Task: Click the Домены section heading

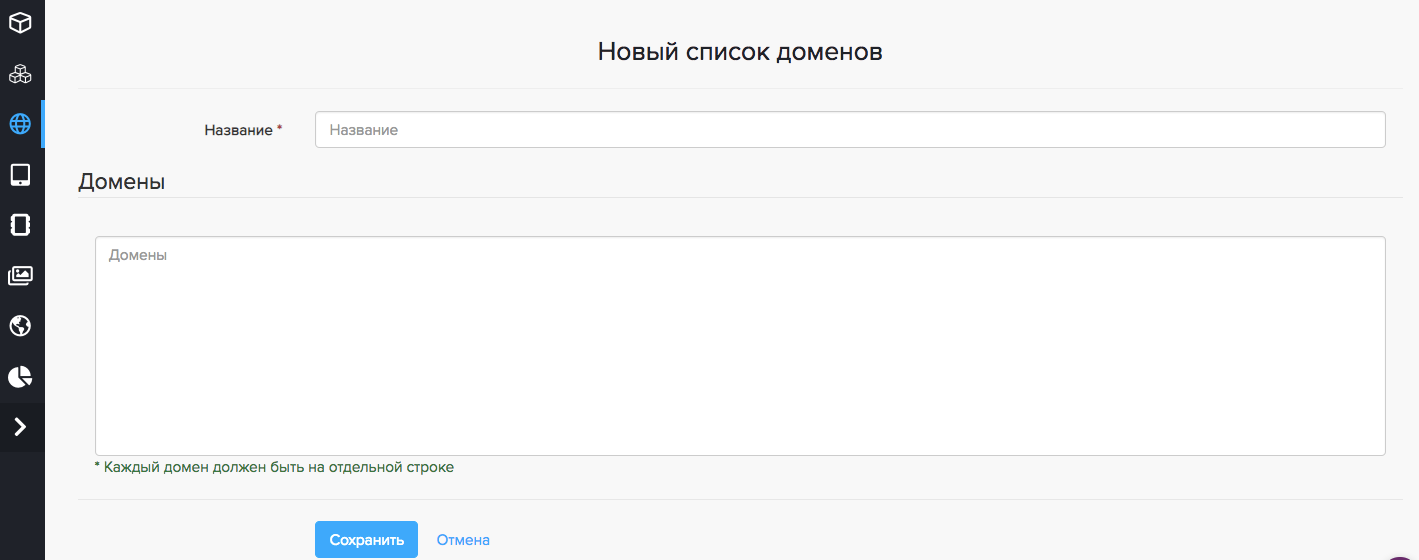Action: click(121, 182)
